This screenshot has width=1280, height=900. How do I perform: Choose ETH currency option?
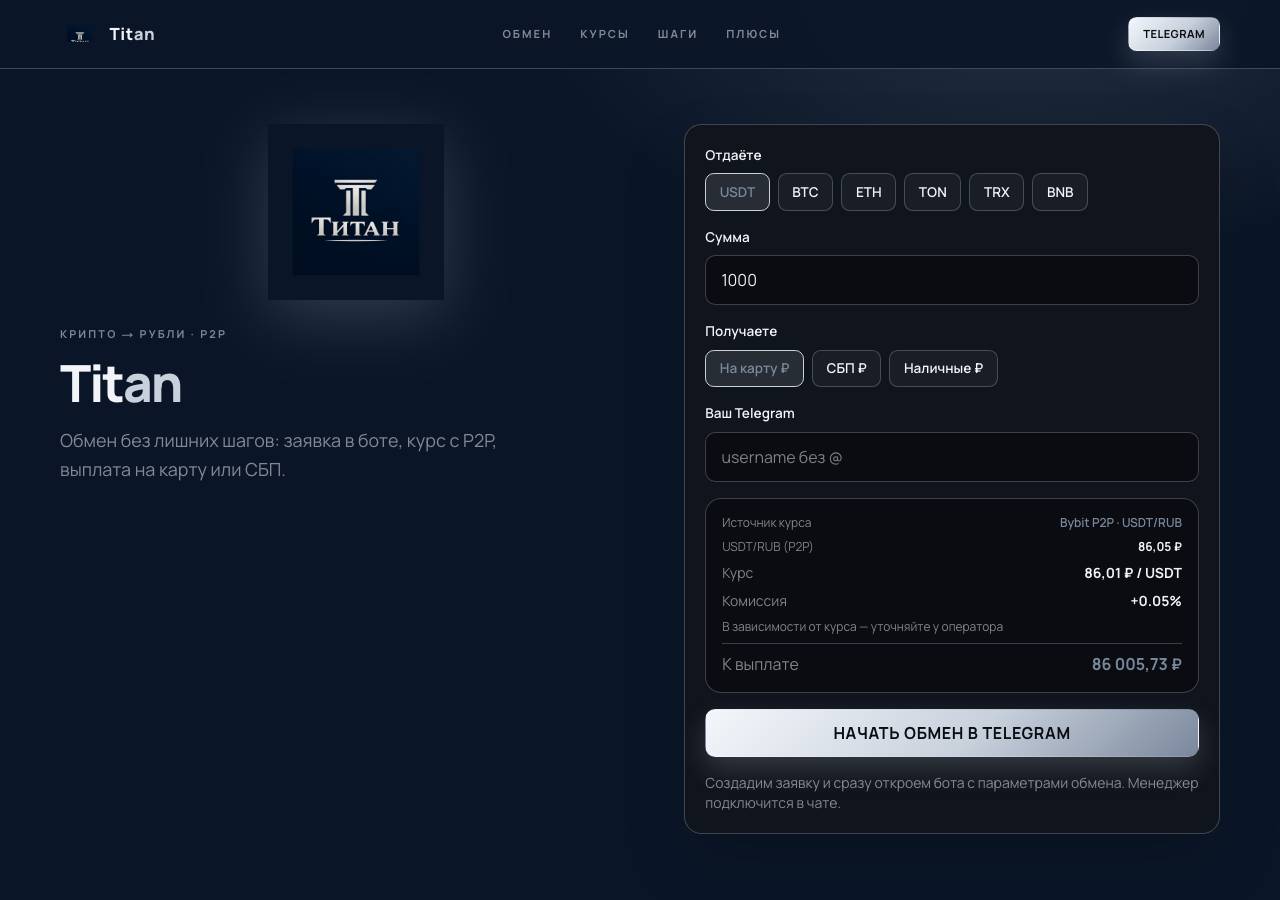click(x=869, y=192)
